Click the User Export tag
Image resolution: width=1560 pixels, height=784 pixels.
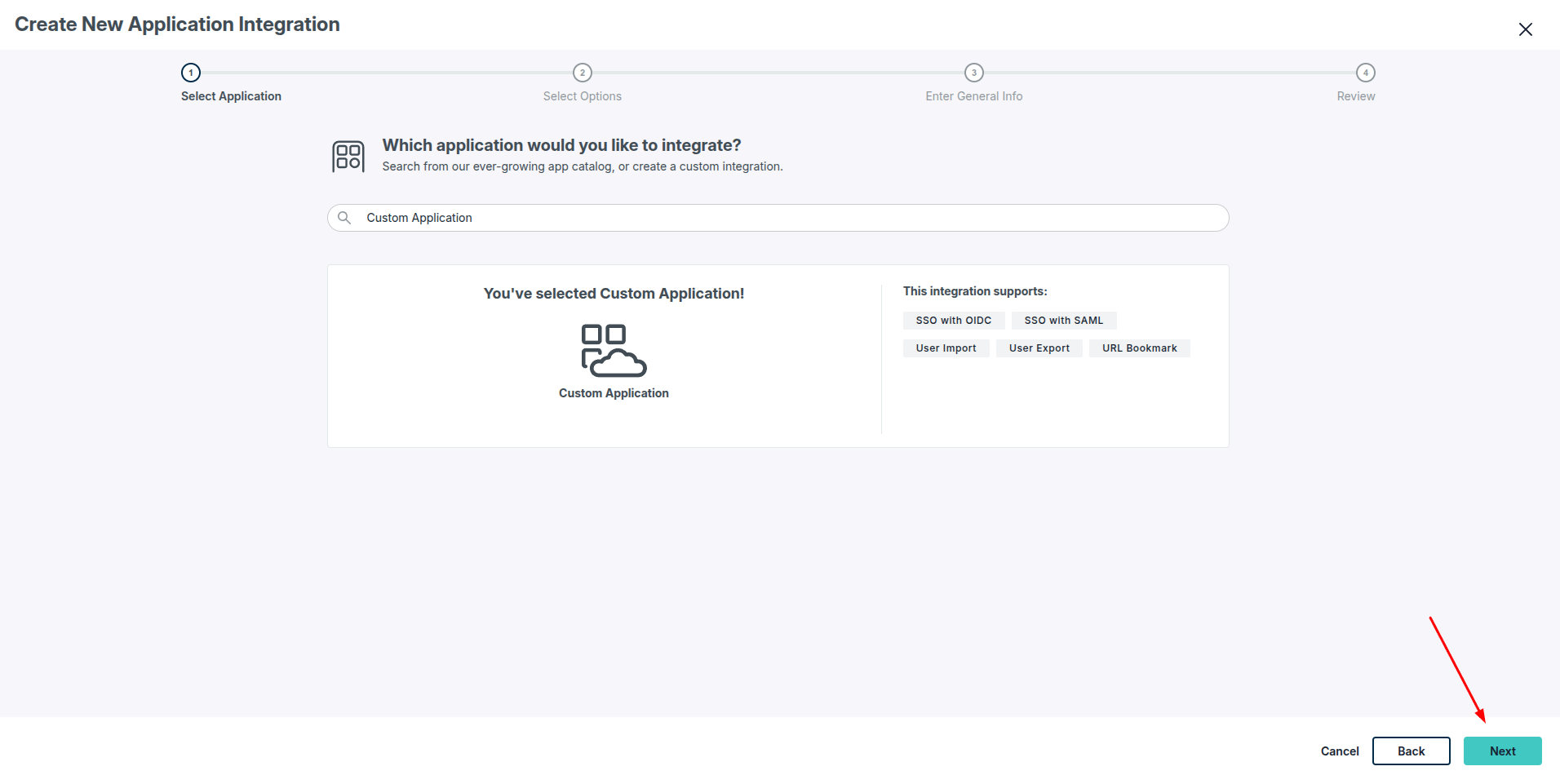(x=1039, y=348)
